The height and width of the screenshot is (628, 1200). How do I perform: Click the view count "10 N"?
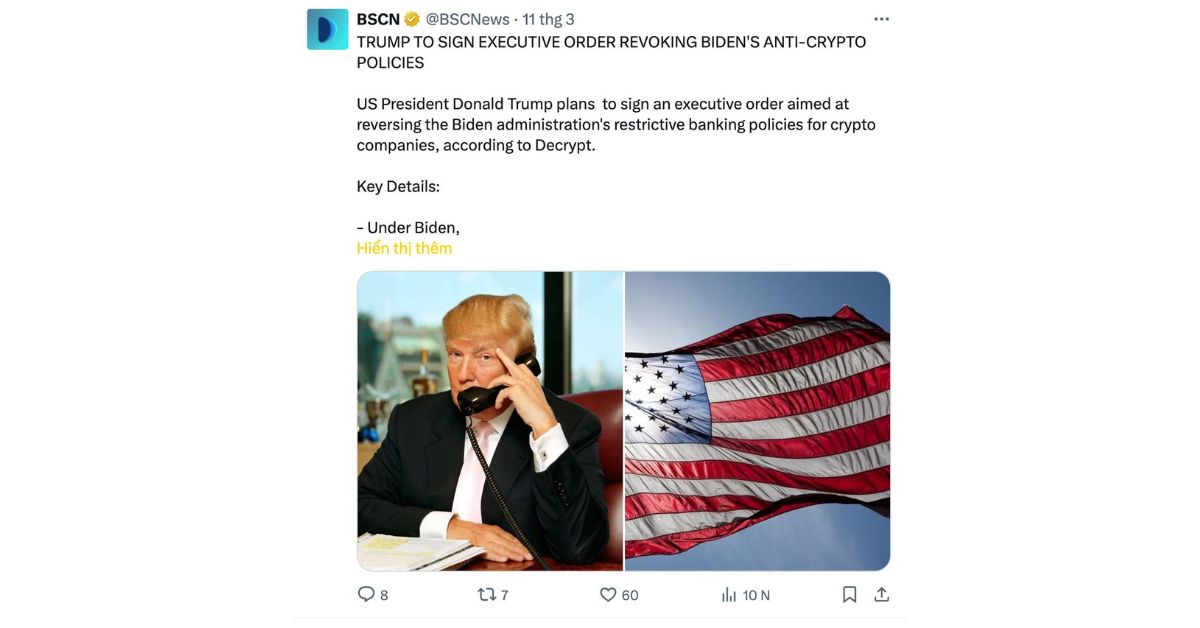(757, 595)
